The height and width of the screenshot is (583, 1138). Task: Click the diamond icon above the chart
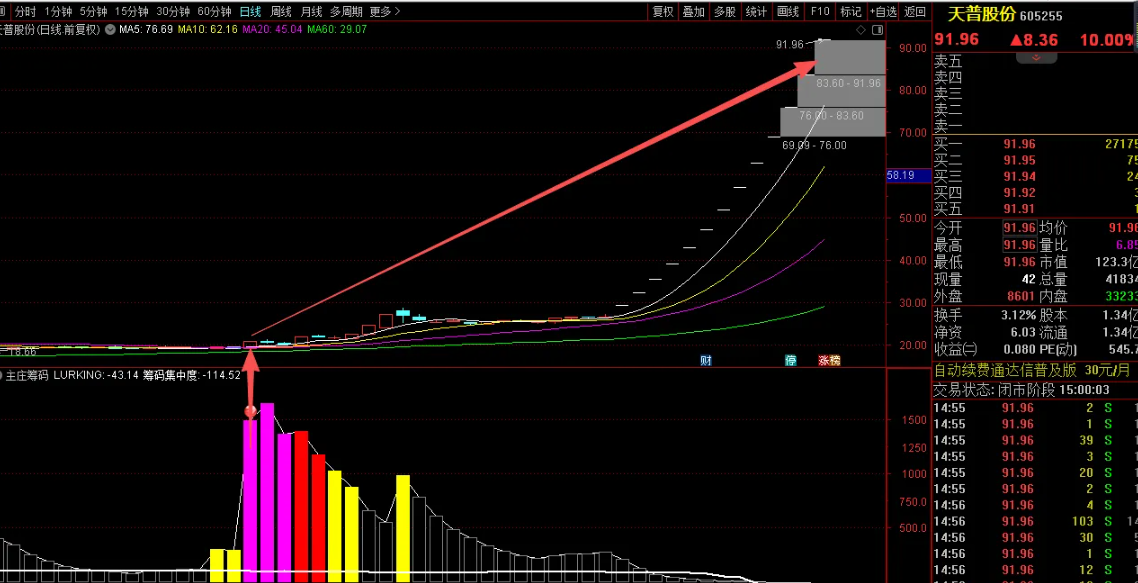(x=859, y=31)
